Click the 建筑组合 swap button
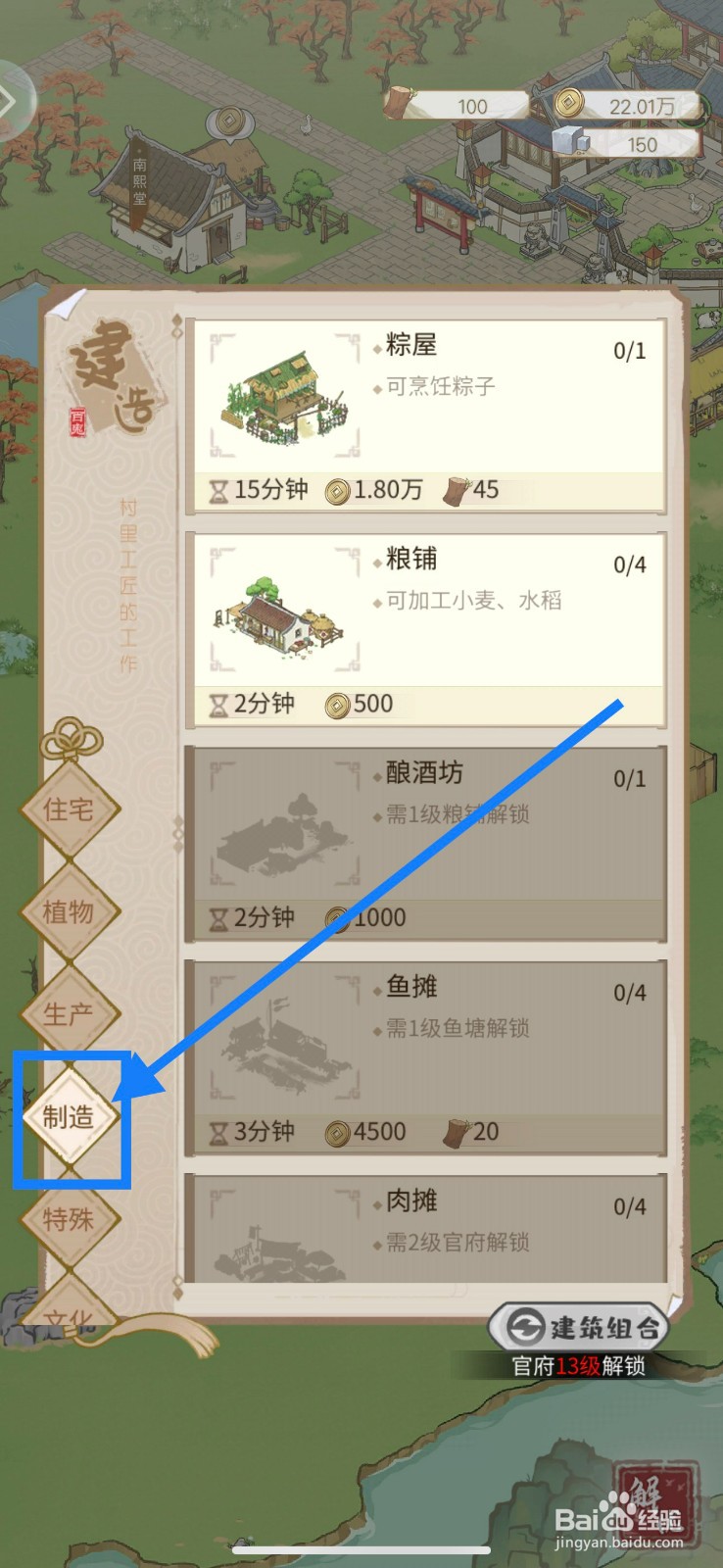723x1568 pixels. [x=578, y=1327]
